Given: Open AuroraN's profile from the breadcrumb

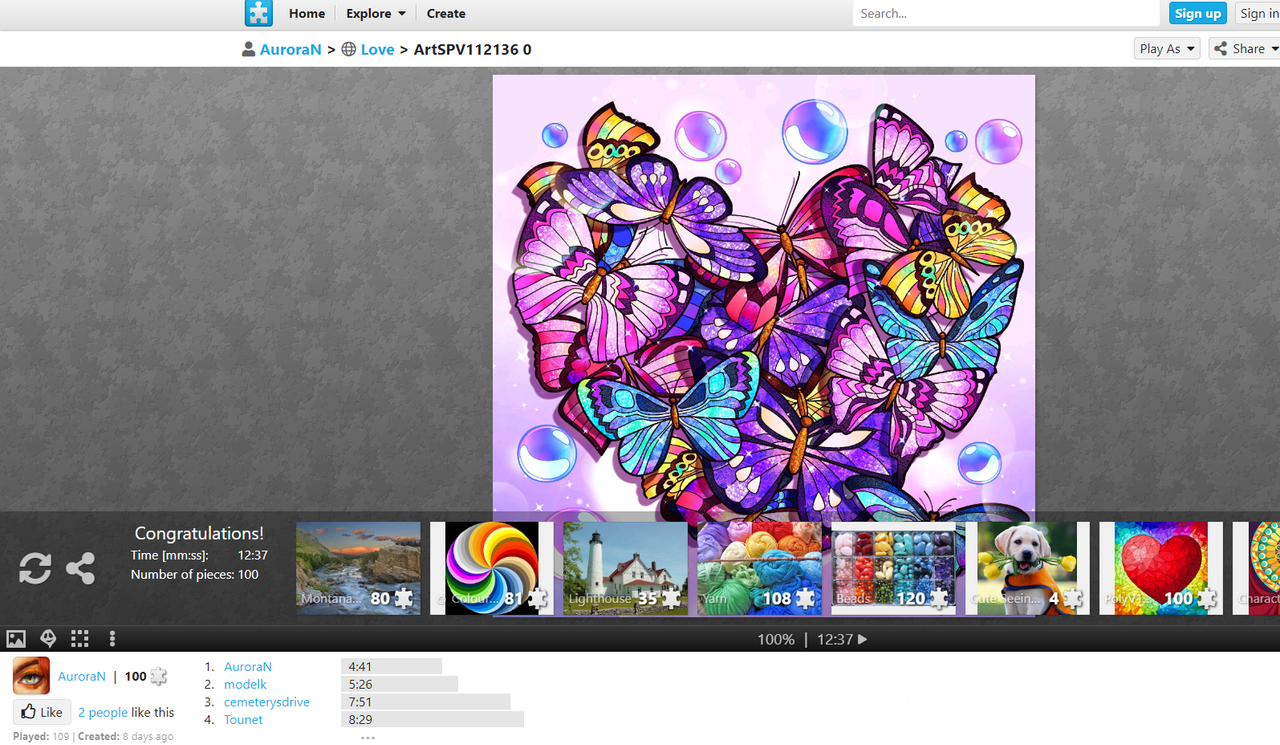Looking at the screenshot, I should pos(291,49).
